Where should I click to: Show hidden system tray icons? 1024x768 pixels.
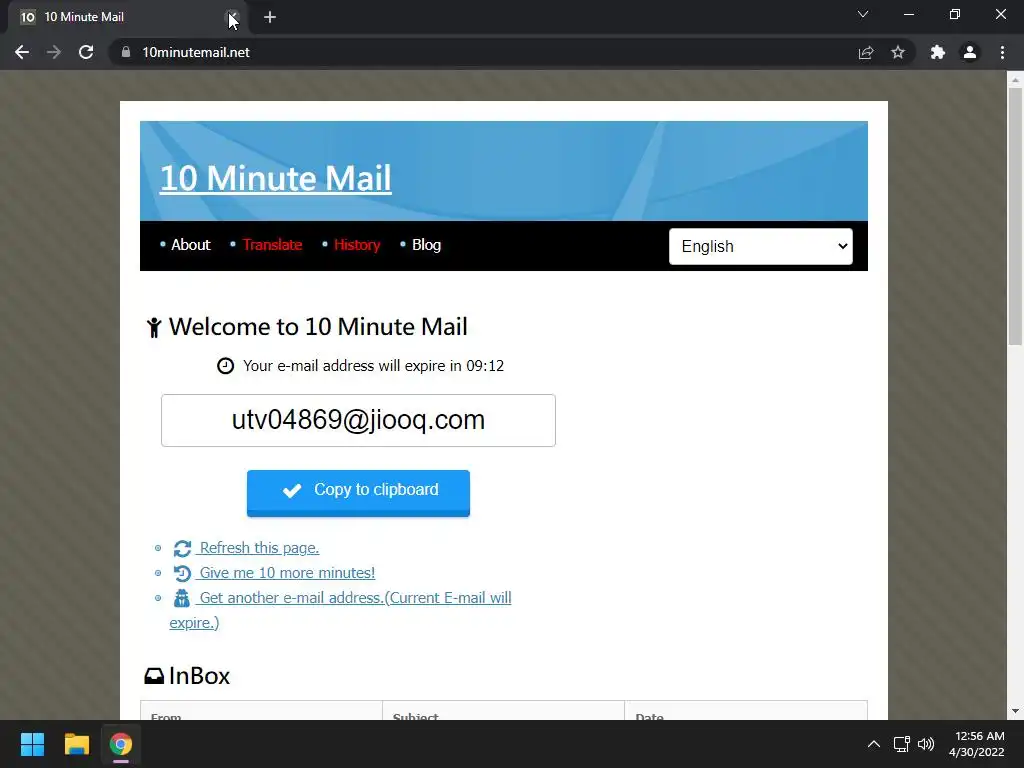pos(874,744)
